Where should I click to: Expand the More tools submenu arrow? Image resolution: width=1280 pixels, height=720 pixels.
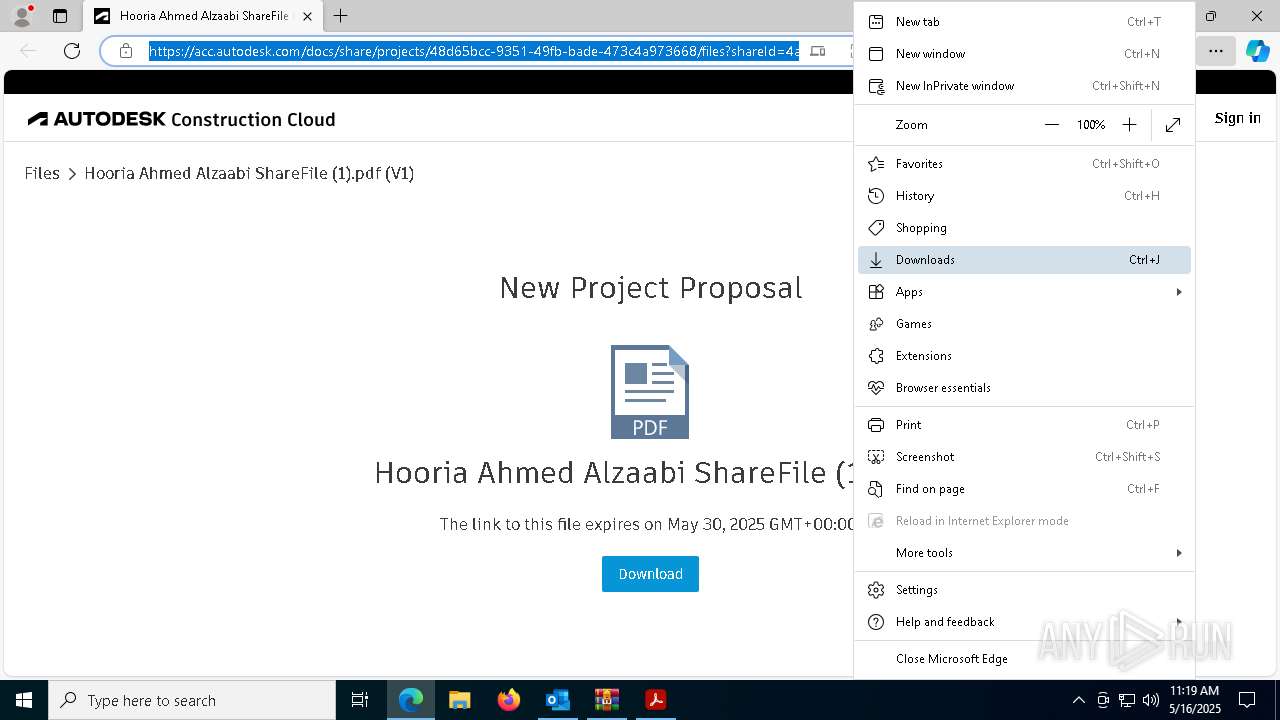click(x=1179, y=553)
